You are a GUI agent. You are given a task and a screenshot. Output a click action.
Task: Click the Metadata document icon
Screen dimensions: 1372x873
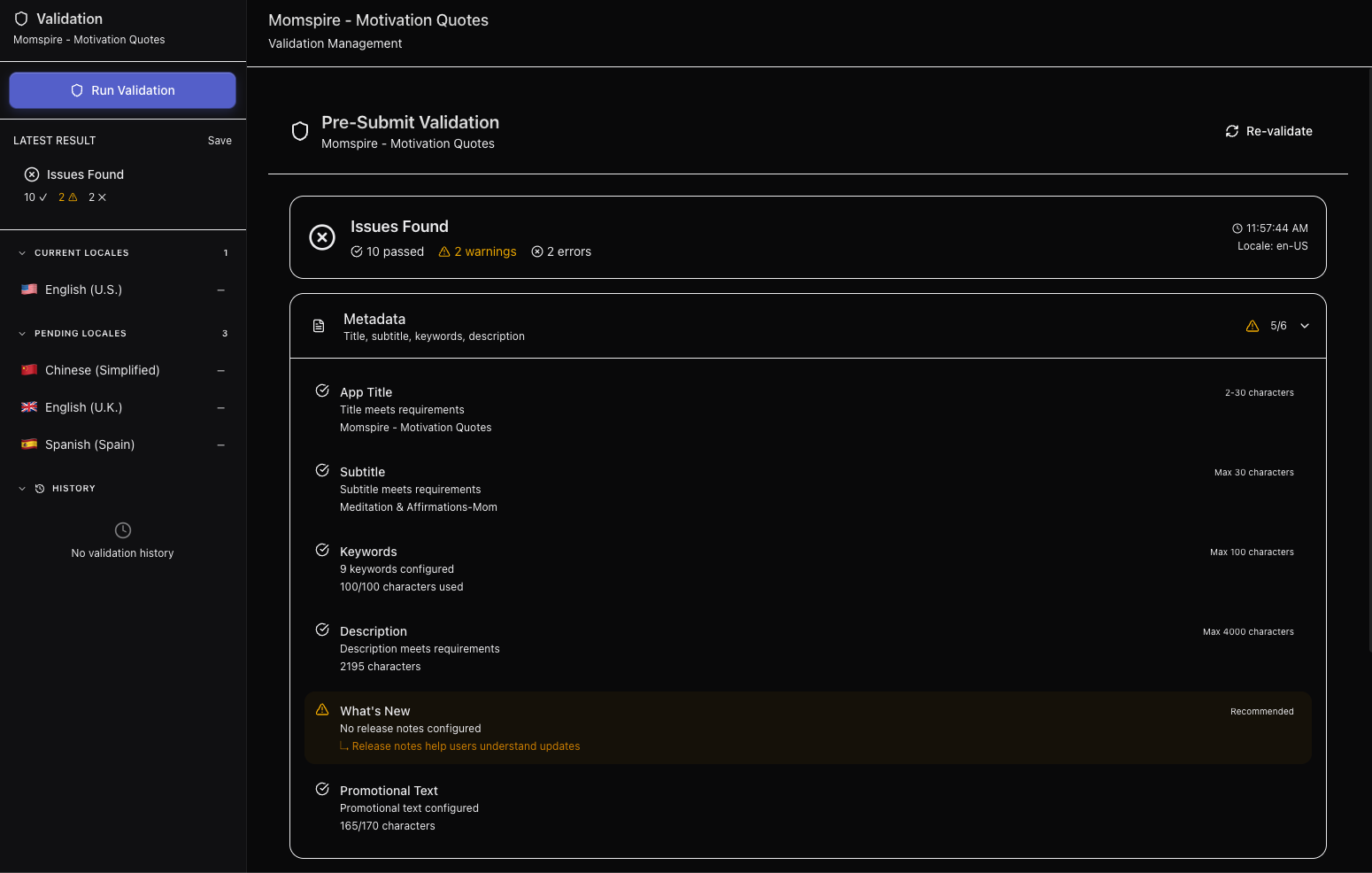pos(320,326)
